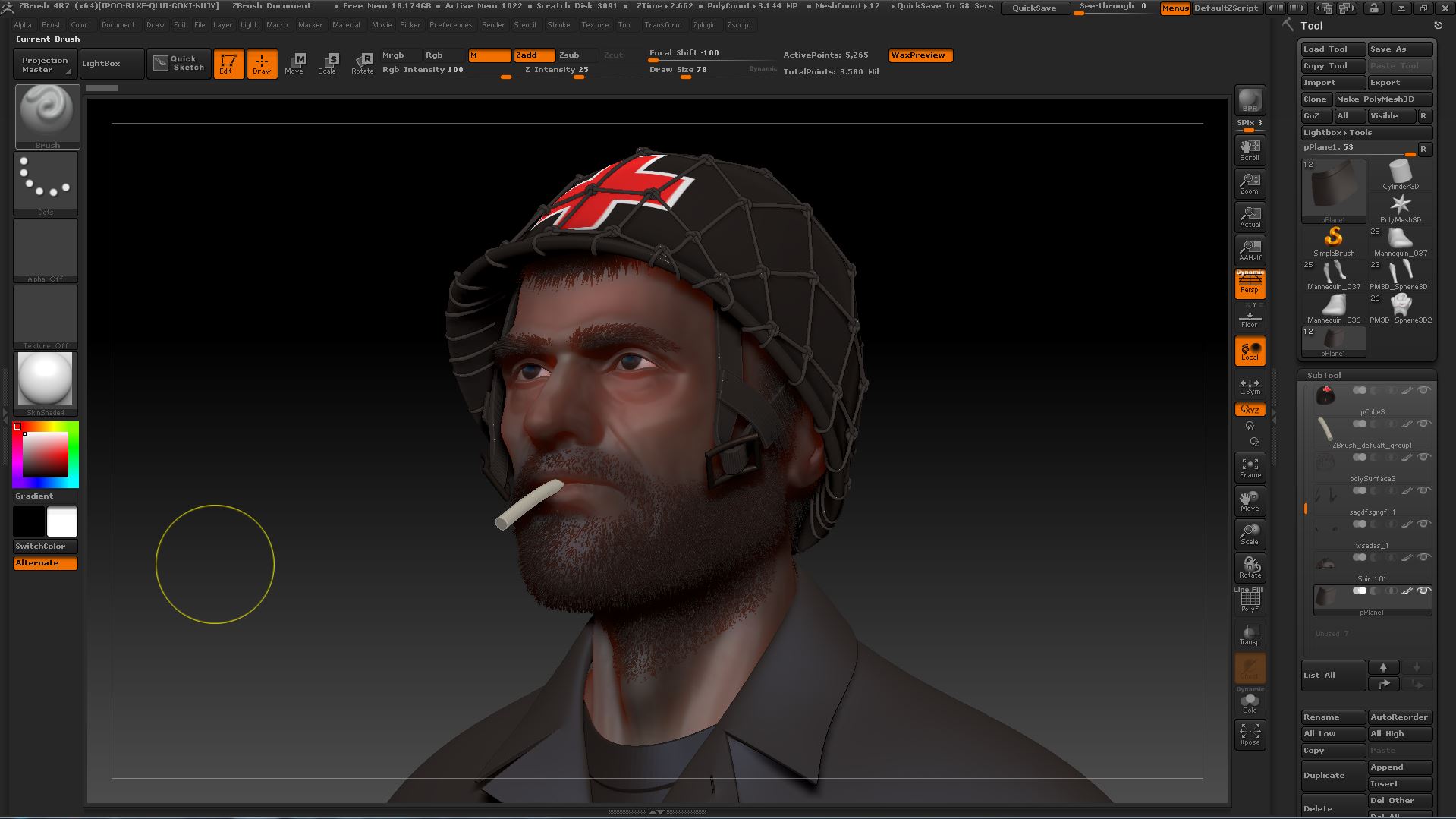
Task: Click the SwitchColor button
Action: tap(46, 546)
